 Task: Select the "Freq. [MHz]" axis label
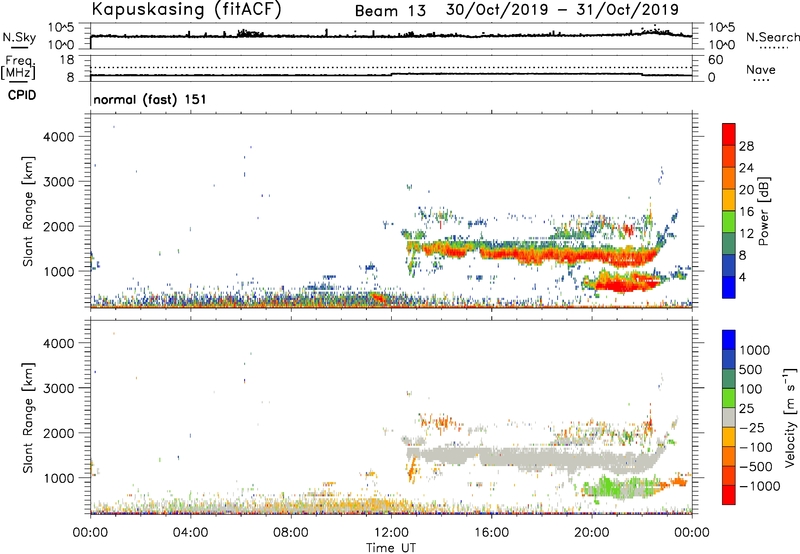pos(18,67)
